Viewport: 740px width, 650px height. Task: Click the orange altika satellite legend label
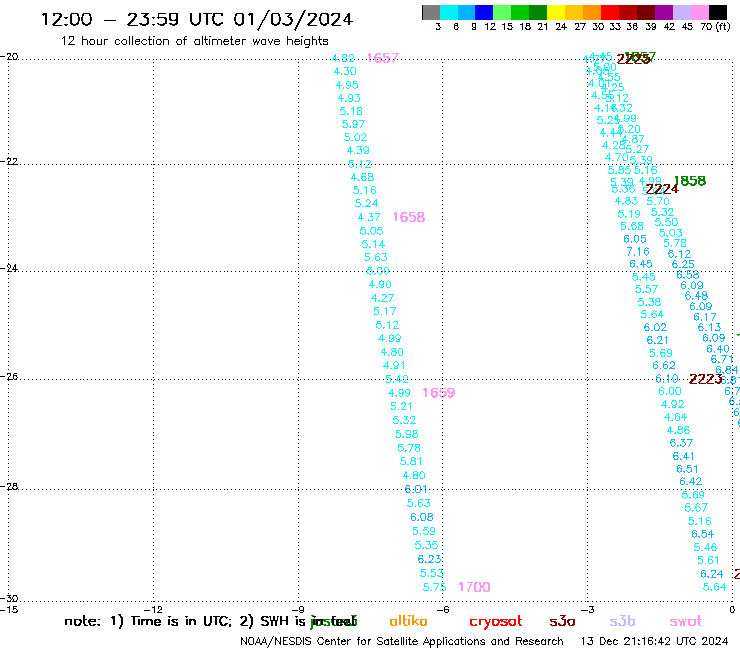click(x=408, y=621)
